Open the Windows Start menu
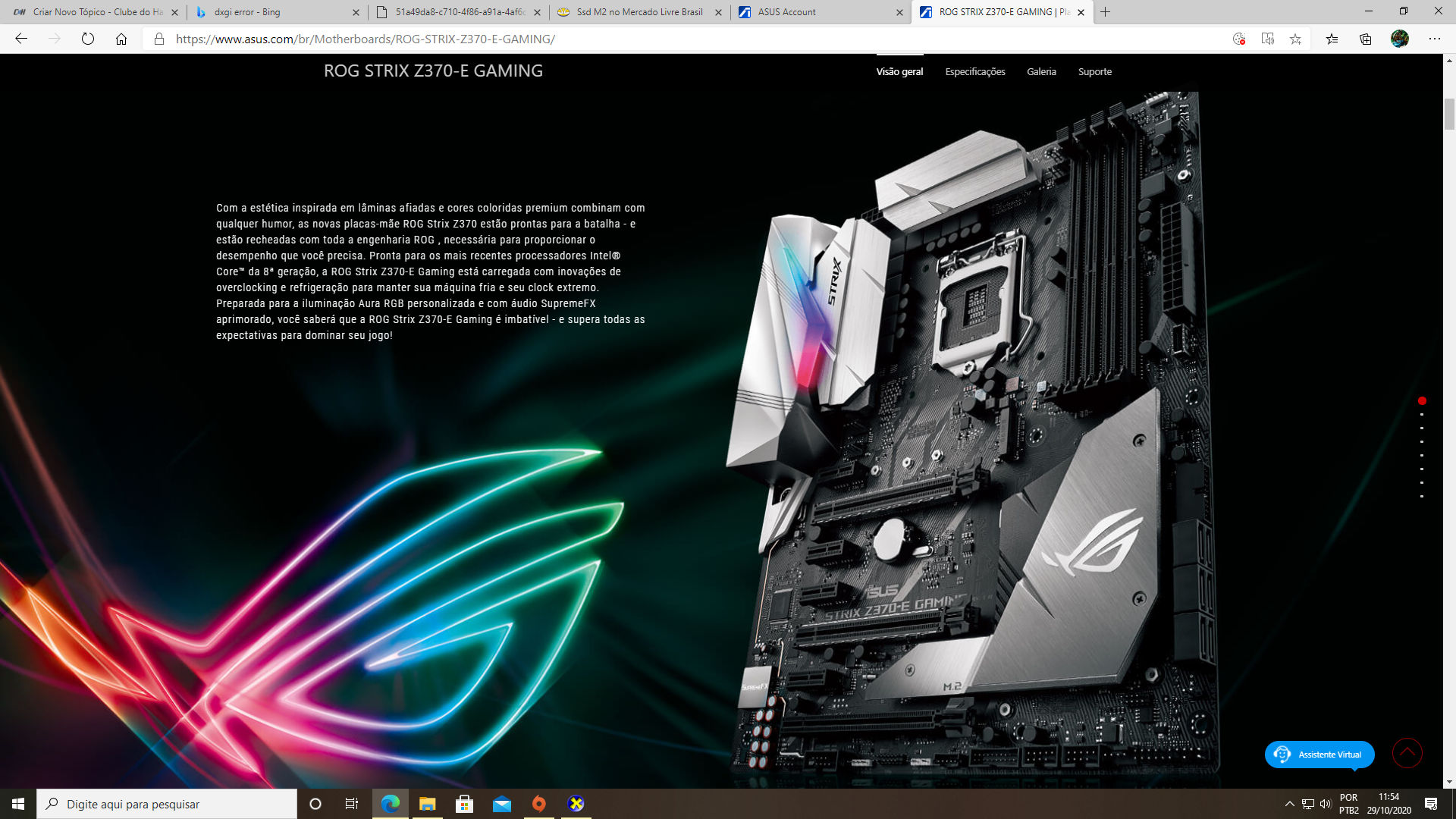 click(x=18, y=804)
